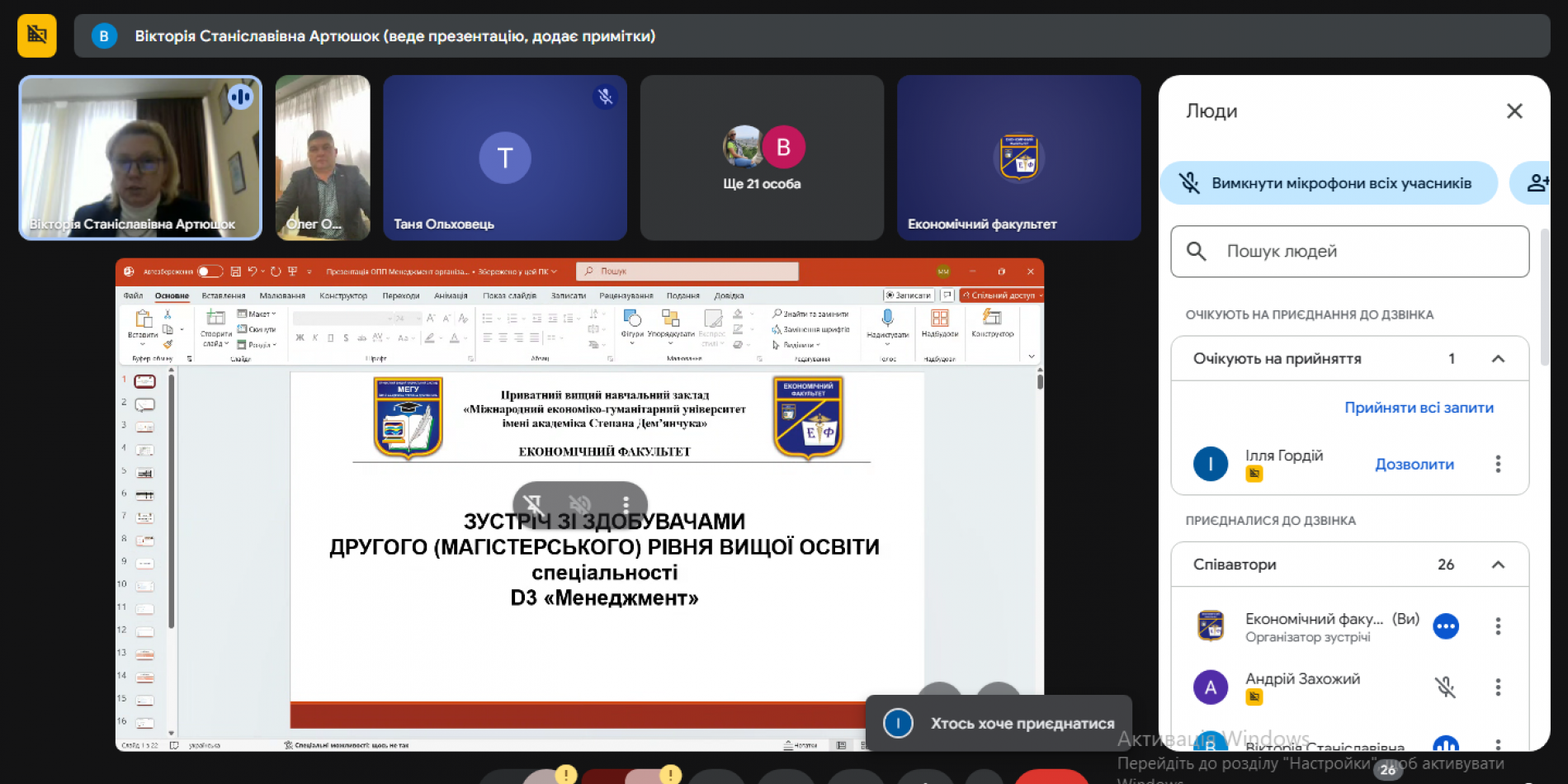Click Прийняти всі запити link
This screenshot has width=1568, height=784.
tap(1419, 407)
